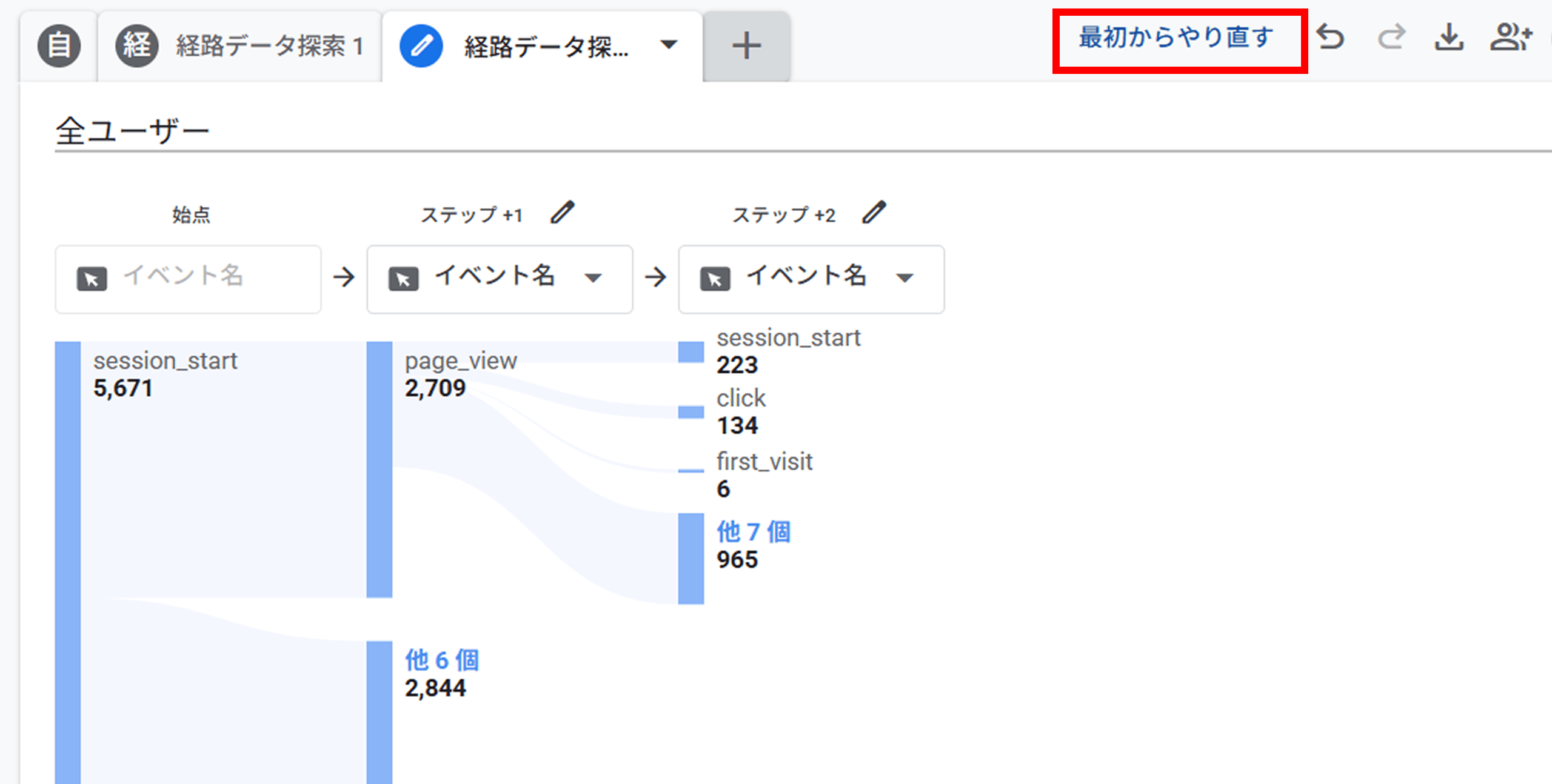The height and width of the screenshot is (784, 1552).
Task: Click the undo arrow icon
Action: pyautogui.click(x=1331, y=37)
